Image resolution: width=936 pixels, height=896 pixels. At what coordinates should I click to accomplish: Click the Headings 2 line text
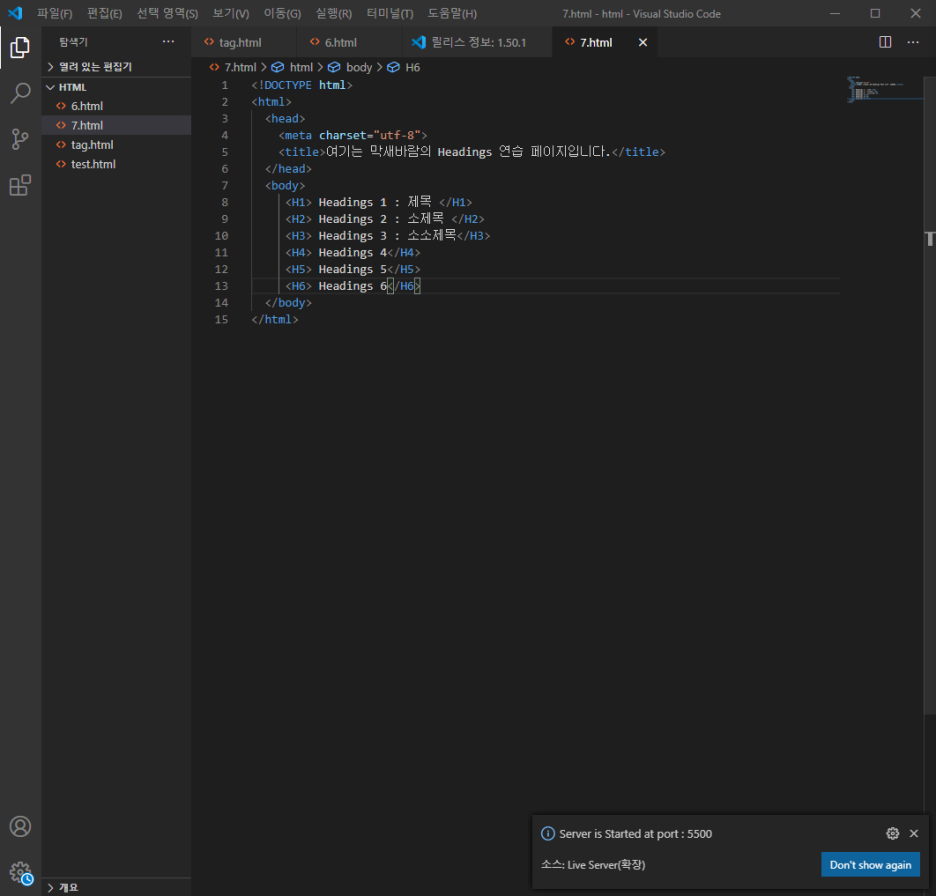click(x=384, y=219)
